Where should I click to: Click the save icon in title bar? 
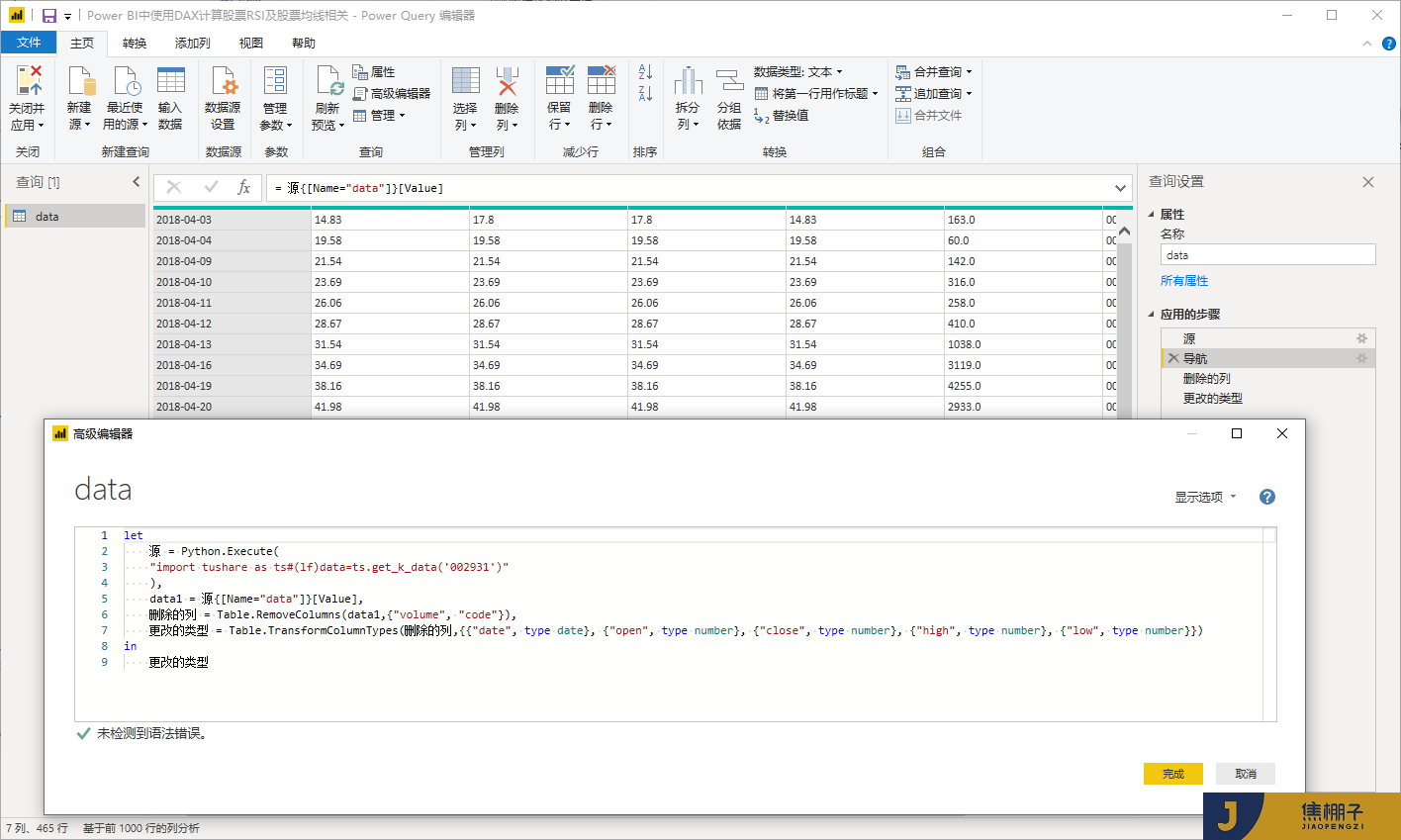coord(48,16)
